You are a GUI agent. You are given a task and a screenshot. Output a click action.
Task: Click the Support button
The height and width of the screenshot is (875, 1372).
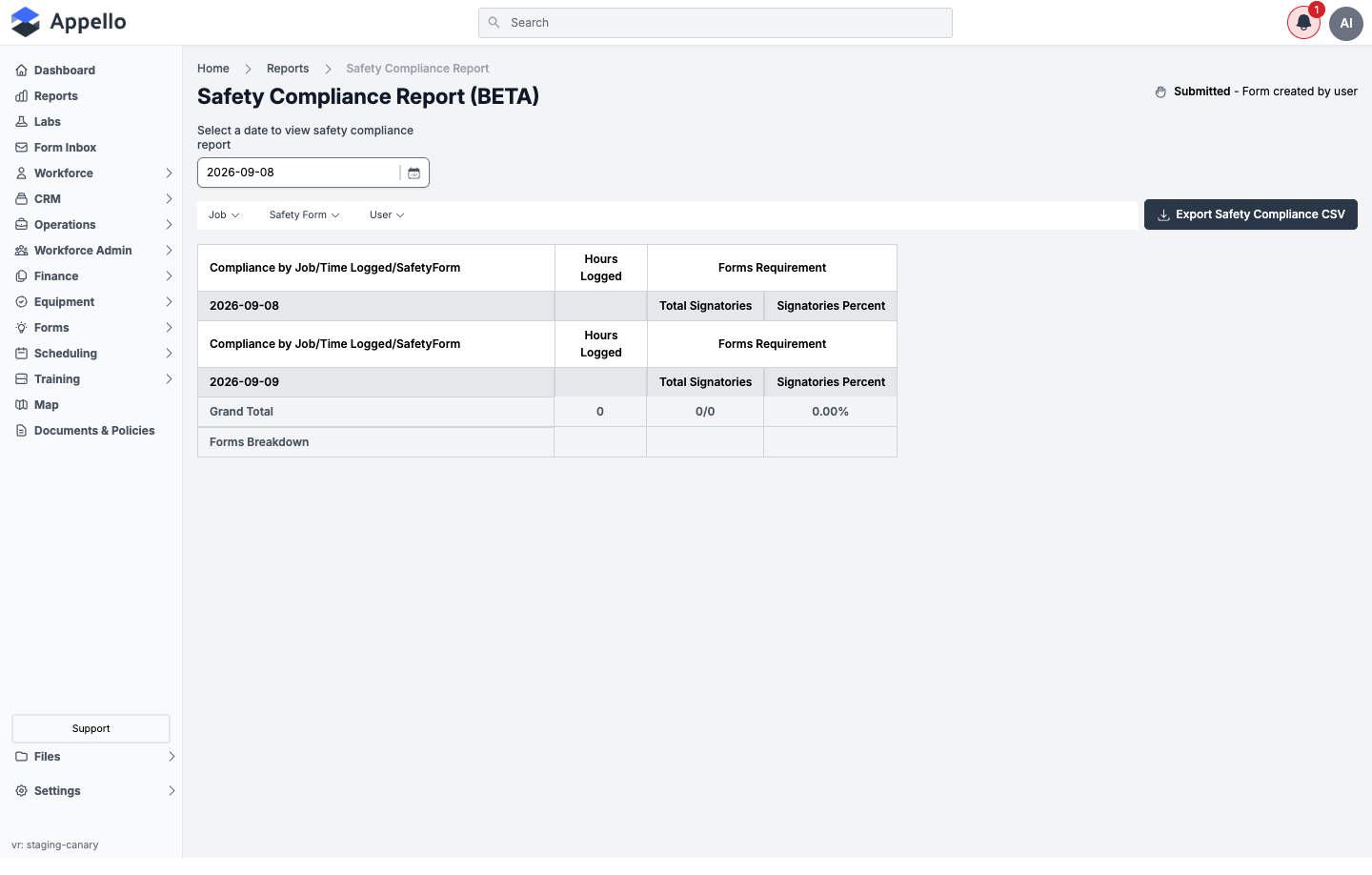click(x=91, y=728)
